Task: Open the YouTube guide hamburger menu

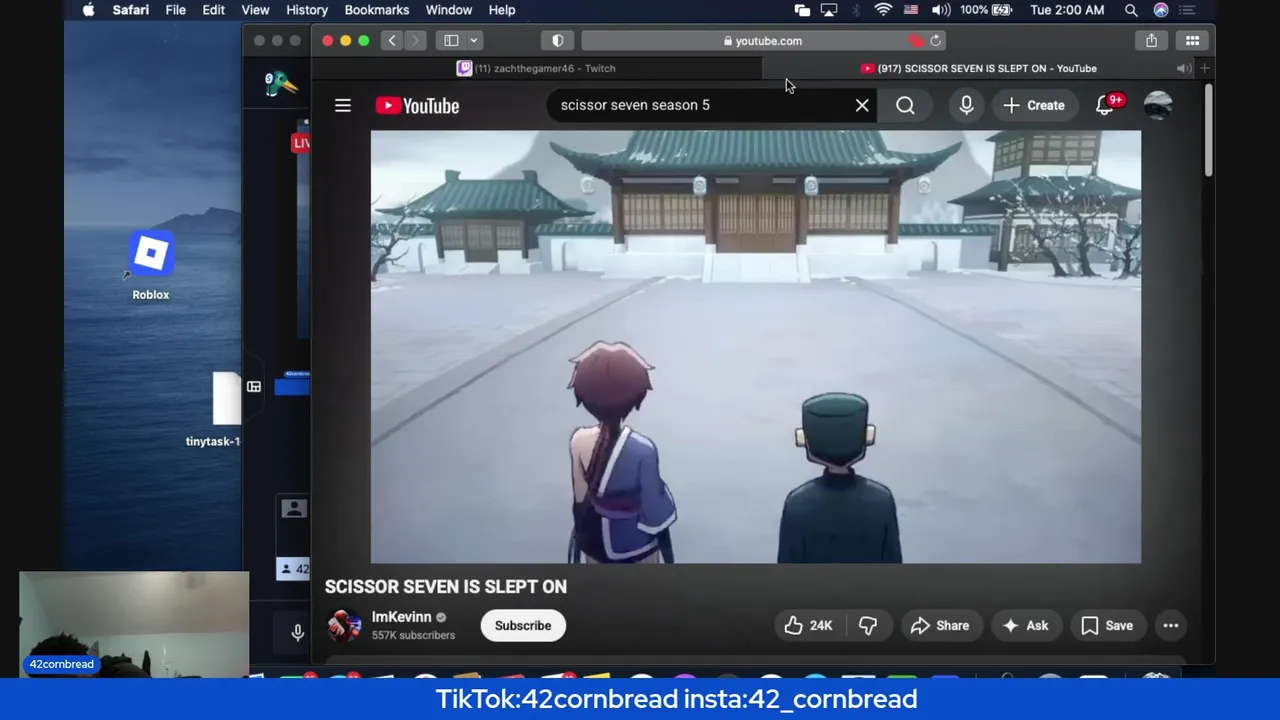Action: pyautogui.click(x=343, y=105)
